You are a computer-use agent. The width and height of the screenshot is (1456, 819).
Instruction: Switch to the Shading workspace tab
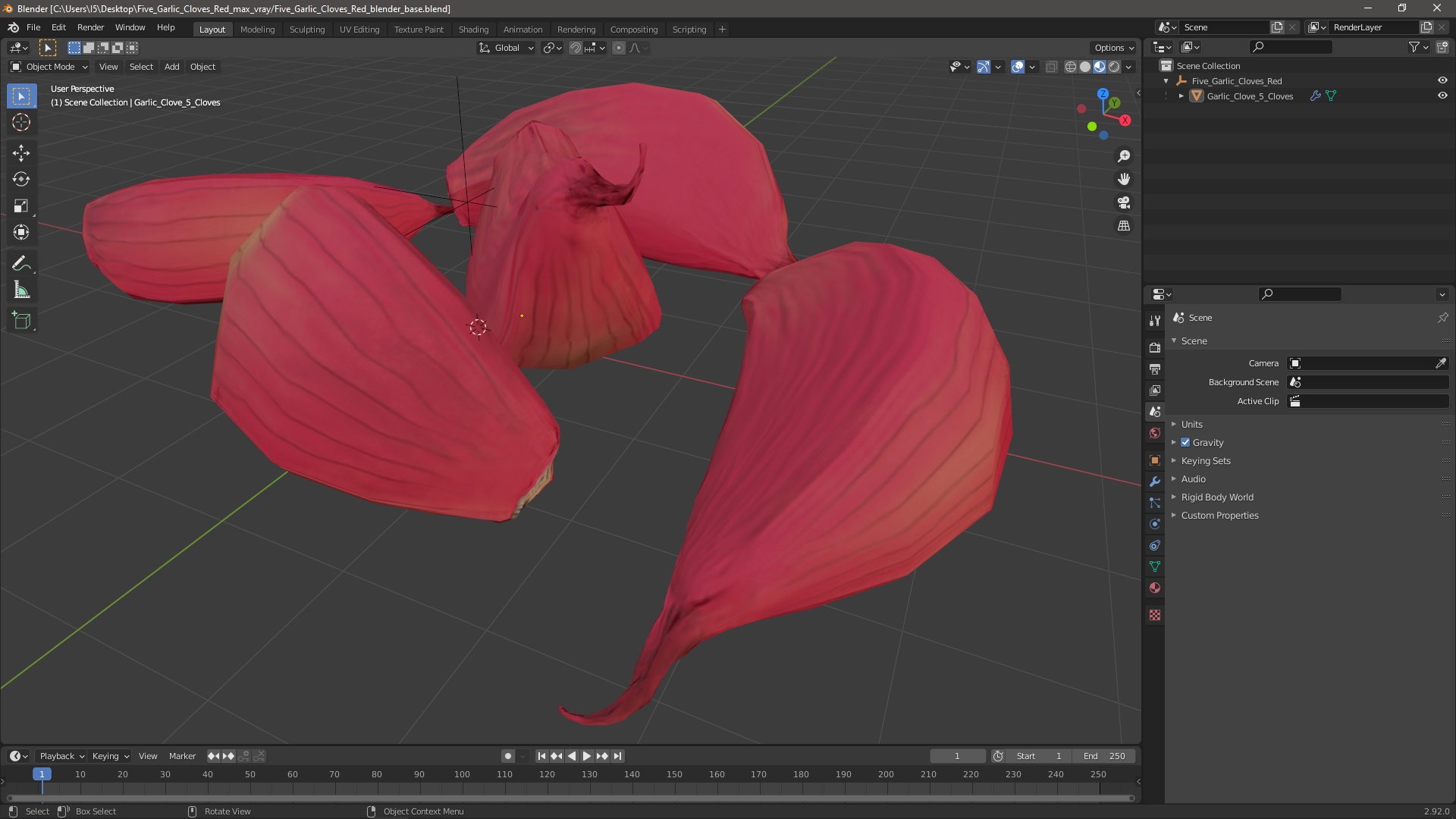pos(473,30)
